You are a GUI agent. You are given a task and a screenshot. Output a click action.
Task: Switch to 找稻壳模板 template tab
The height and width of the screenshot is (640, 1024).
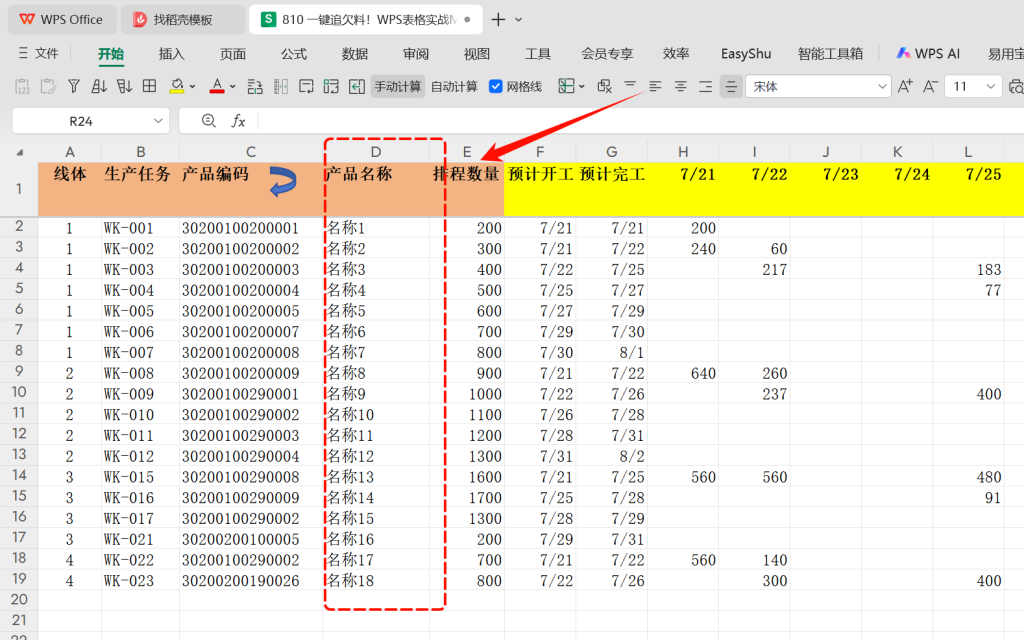183,20
